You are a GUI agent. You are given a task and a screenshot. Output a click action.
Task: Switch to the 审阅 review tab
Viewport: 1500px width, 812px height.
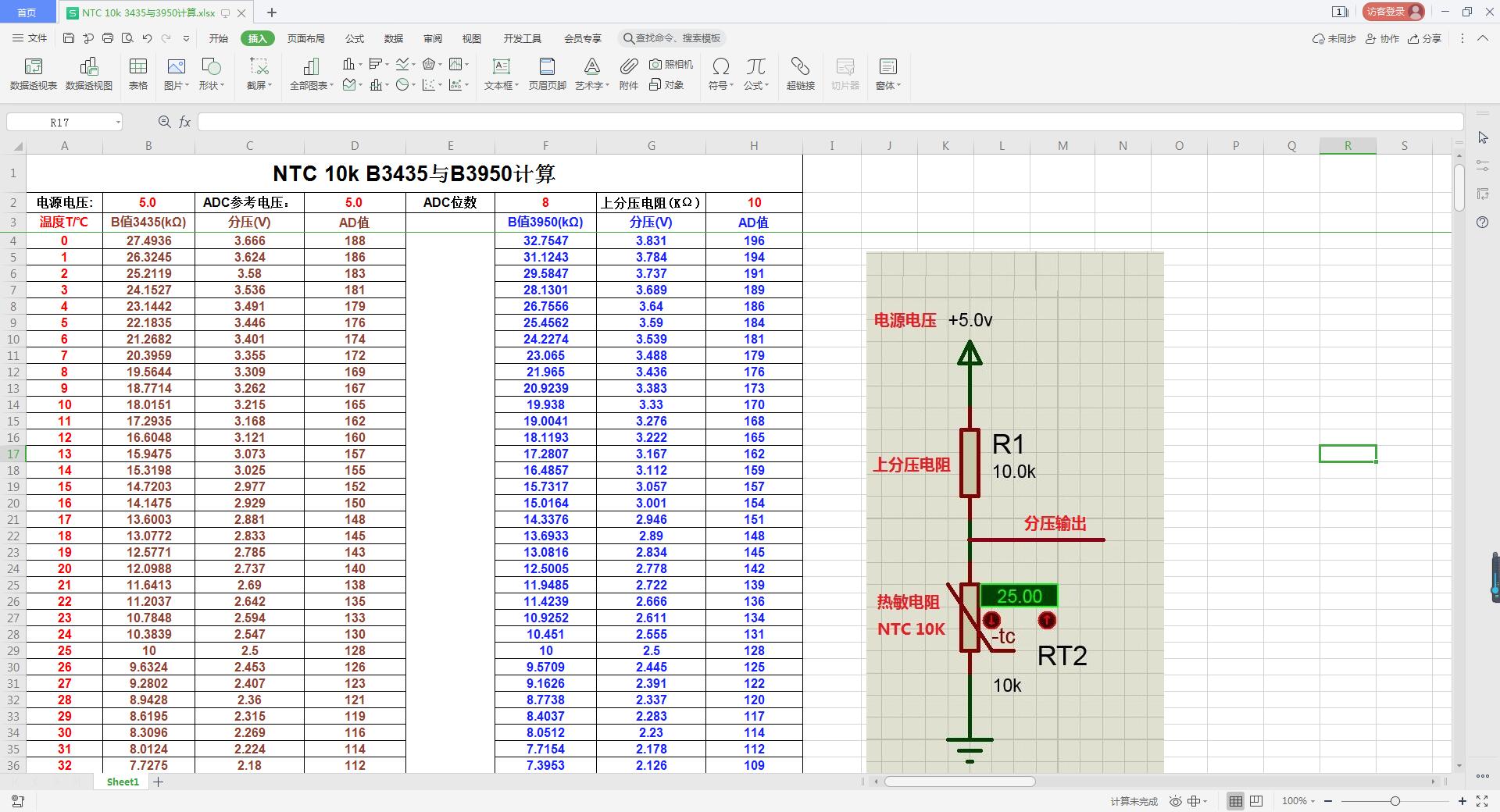click(433, 38)
